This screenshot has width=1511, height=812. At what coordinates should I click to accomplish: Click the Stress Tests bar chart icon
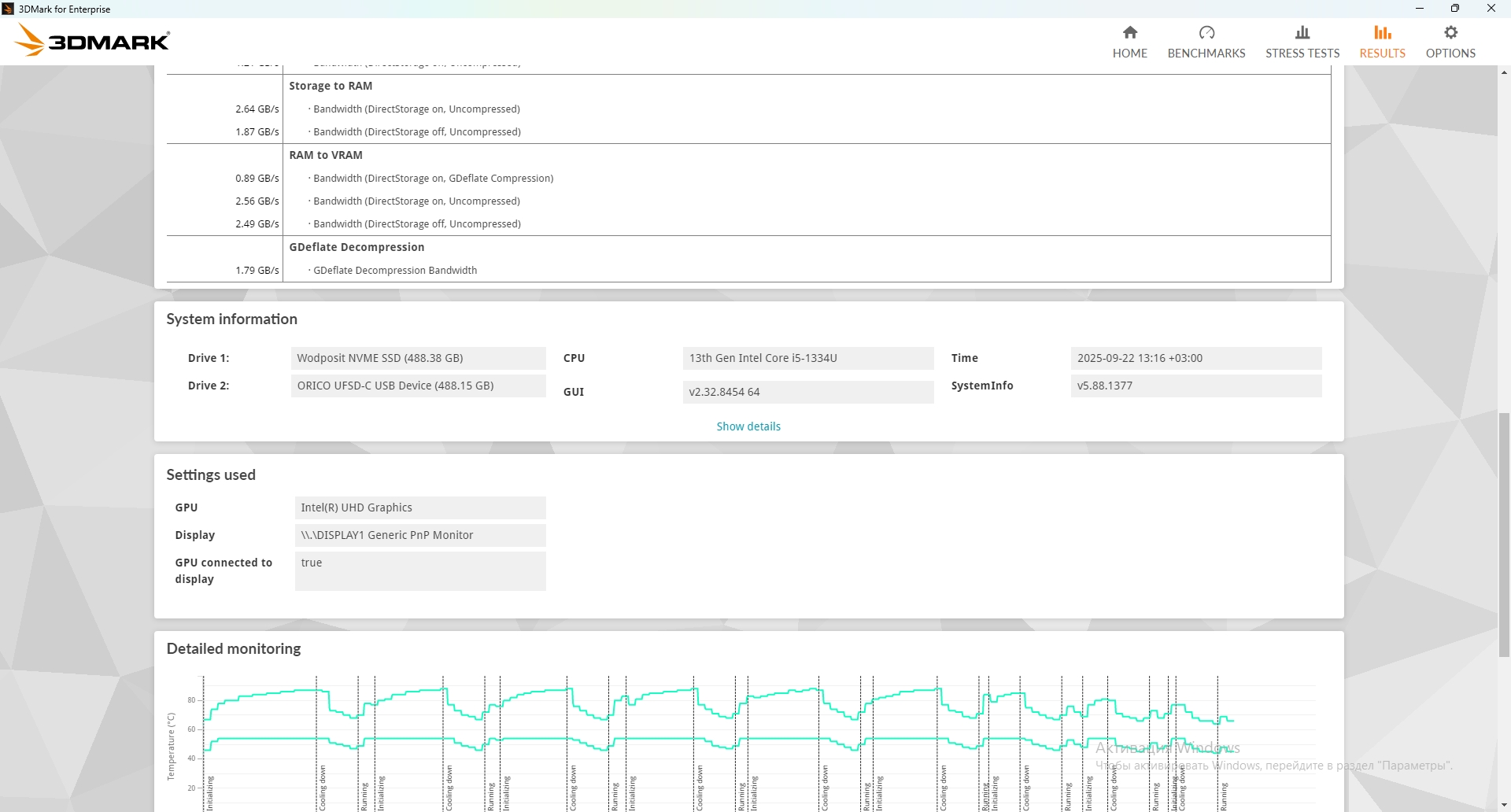tap(1302, 32)
